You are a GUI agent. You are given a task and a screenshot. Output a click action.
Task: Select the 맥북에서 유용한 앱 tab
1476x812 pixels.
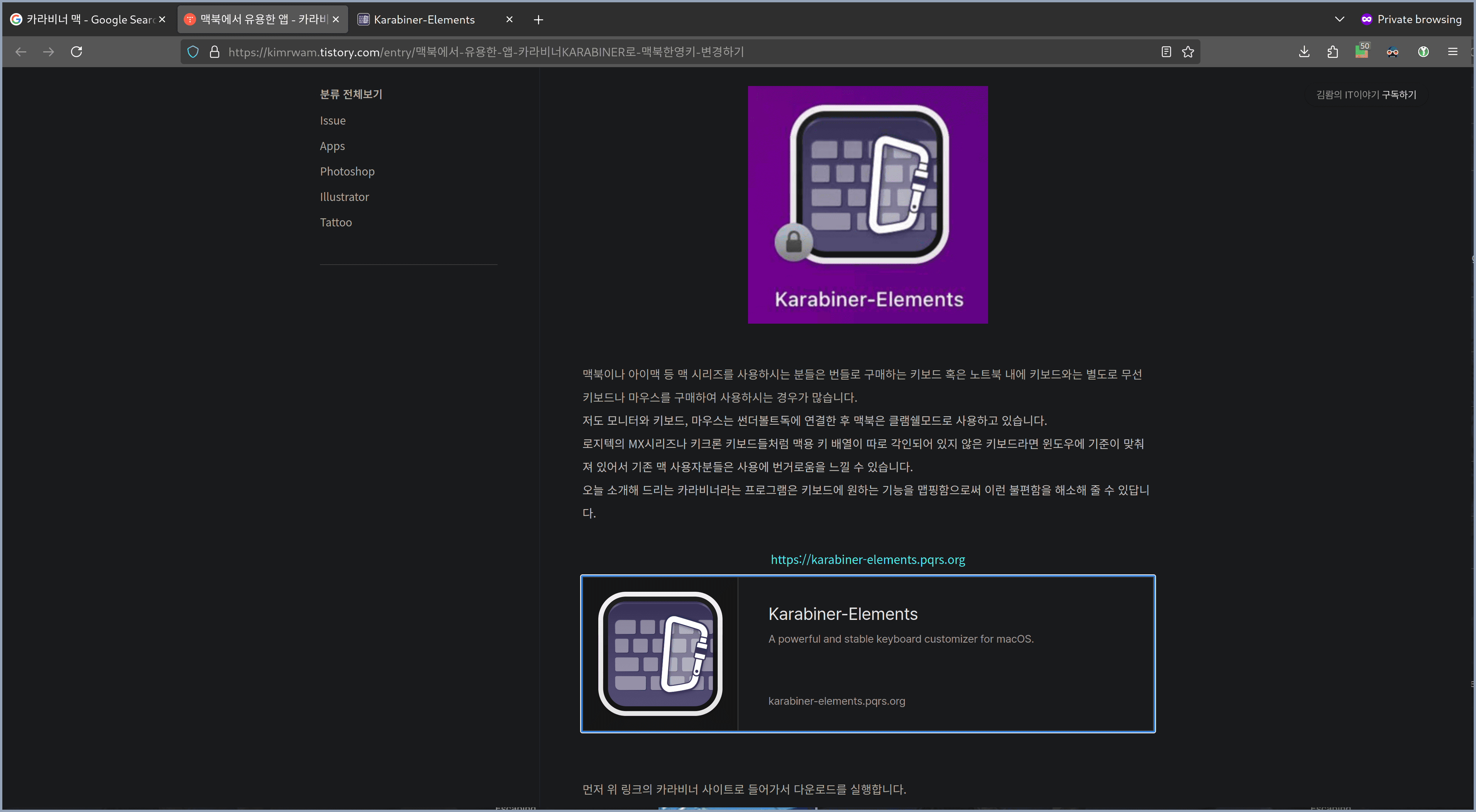pos(262,19)
